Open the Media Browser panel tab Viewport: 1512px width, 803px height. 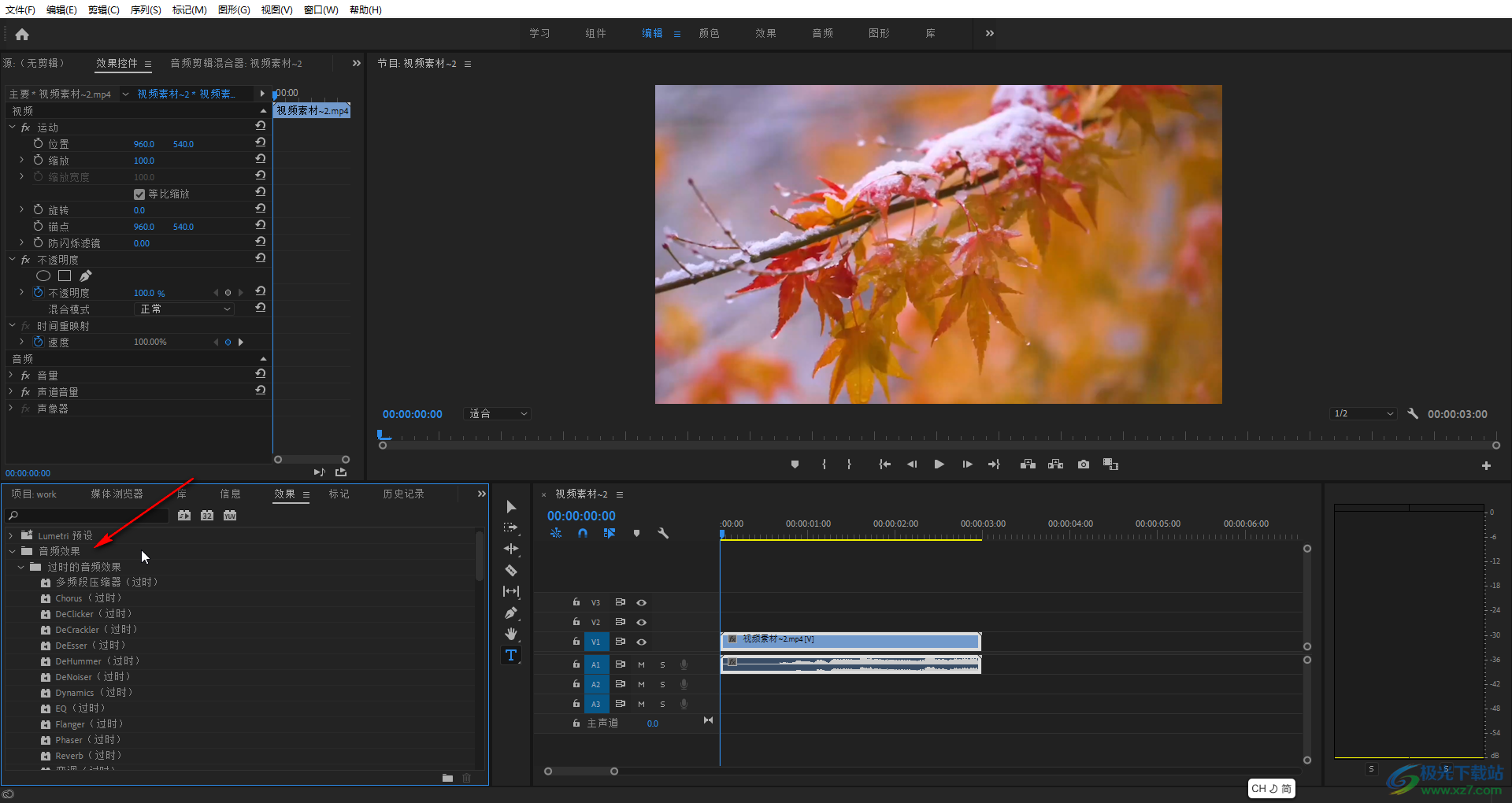117,494
